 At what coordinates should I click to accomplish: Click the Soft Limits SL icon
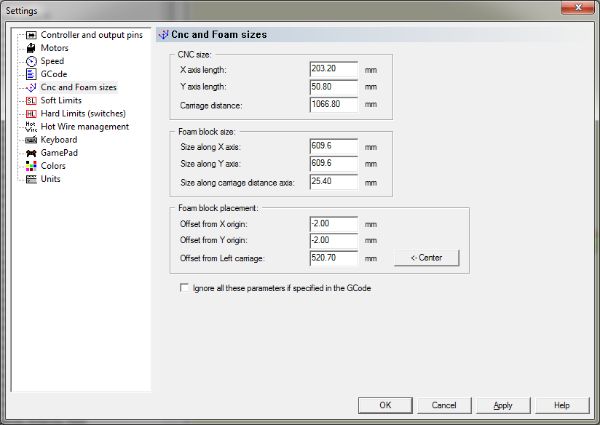[31, 101]
